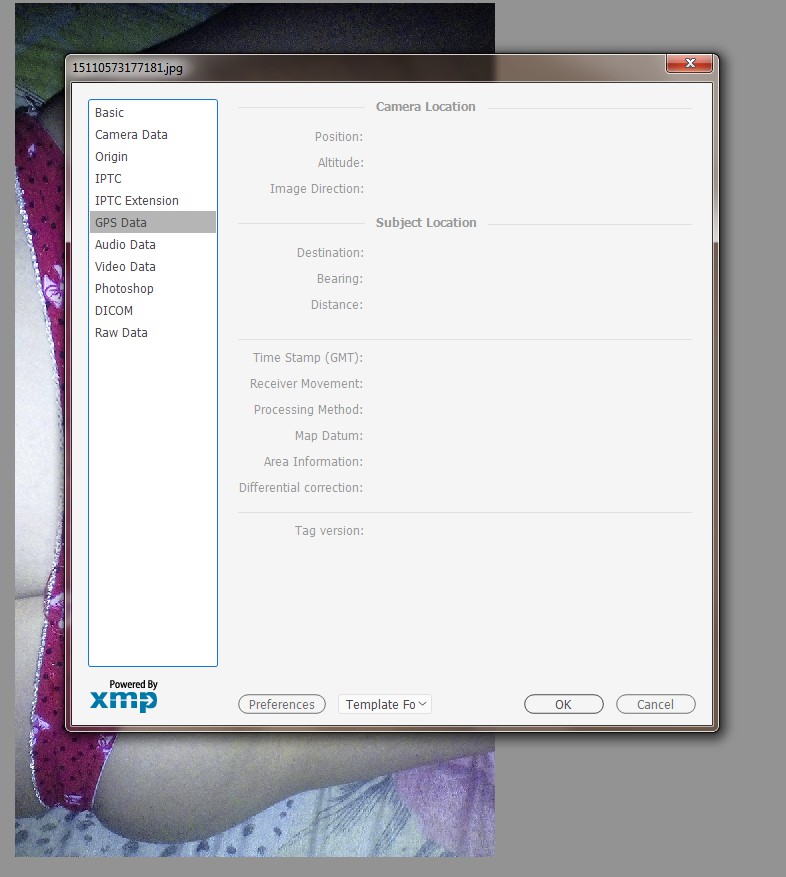The image size is (786, 877).
Task: Open the Basic metadata category
Action: click(x=153, y=112)
